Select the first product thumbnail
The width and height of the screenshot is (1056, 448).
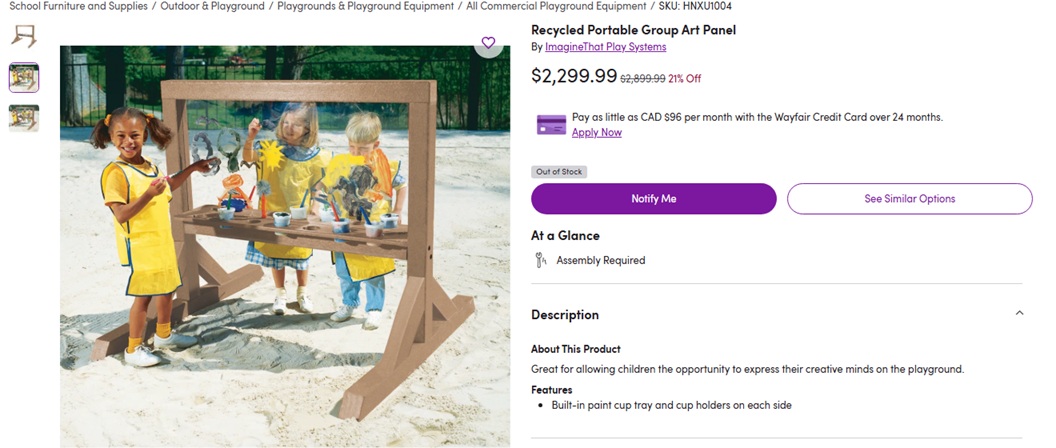[23, 37]
